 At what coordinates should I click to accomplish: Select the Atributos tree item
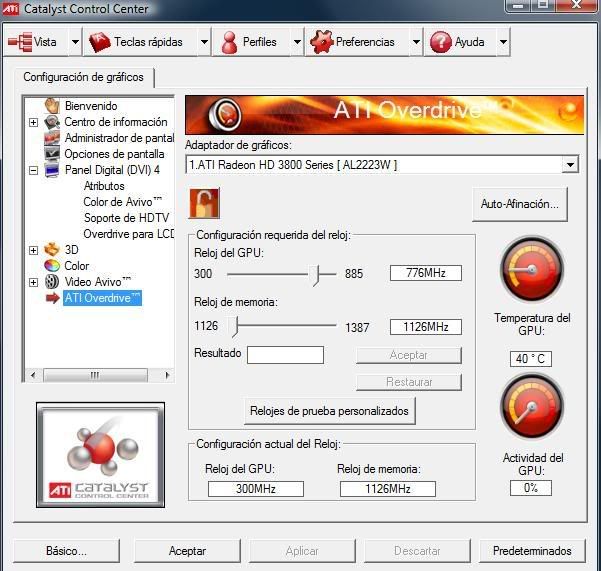104,186
